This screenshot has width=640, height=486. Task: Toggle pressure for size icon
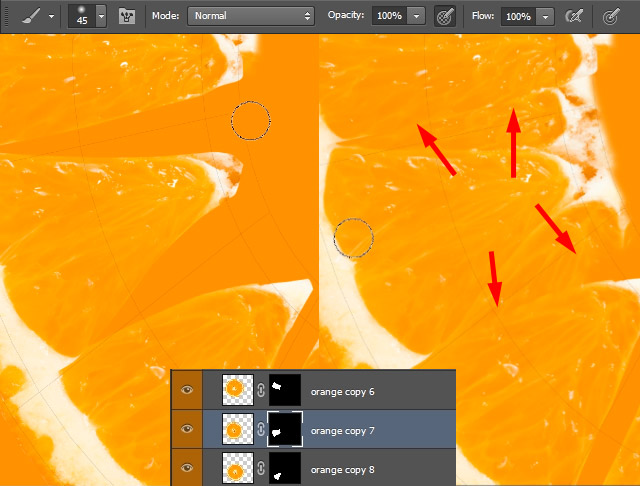point(611,16)
